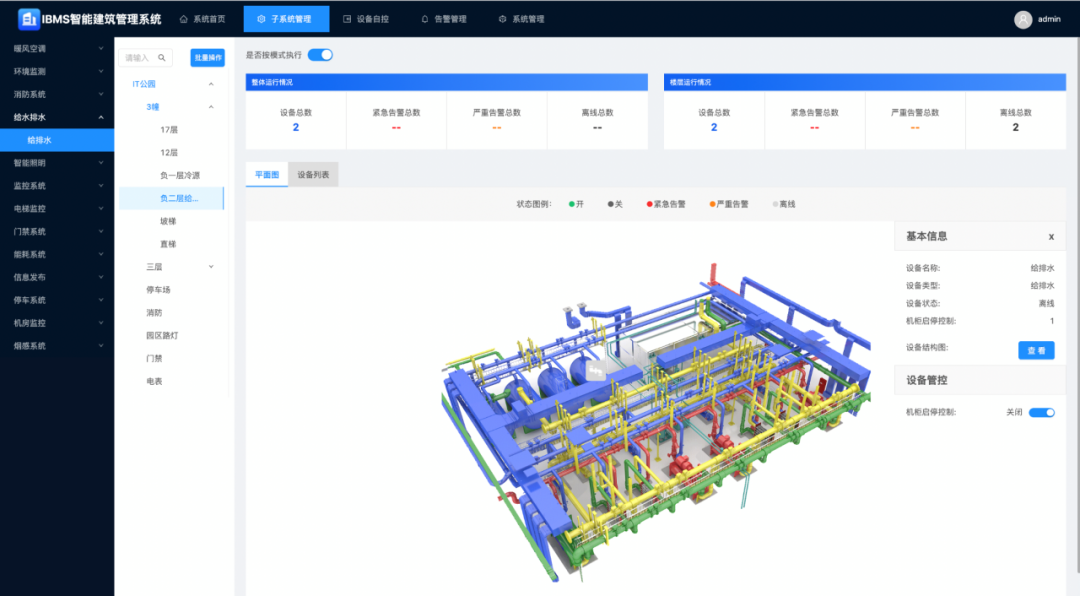Click the gear icon beside 子系统管理
This screenshot has height=596, width=1080.
coord(261,19)
